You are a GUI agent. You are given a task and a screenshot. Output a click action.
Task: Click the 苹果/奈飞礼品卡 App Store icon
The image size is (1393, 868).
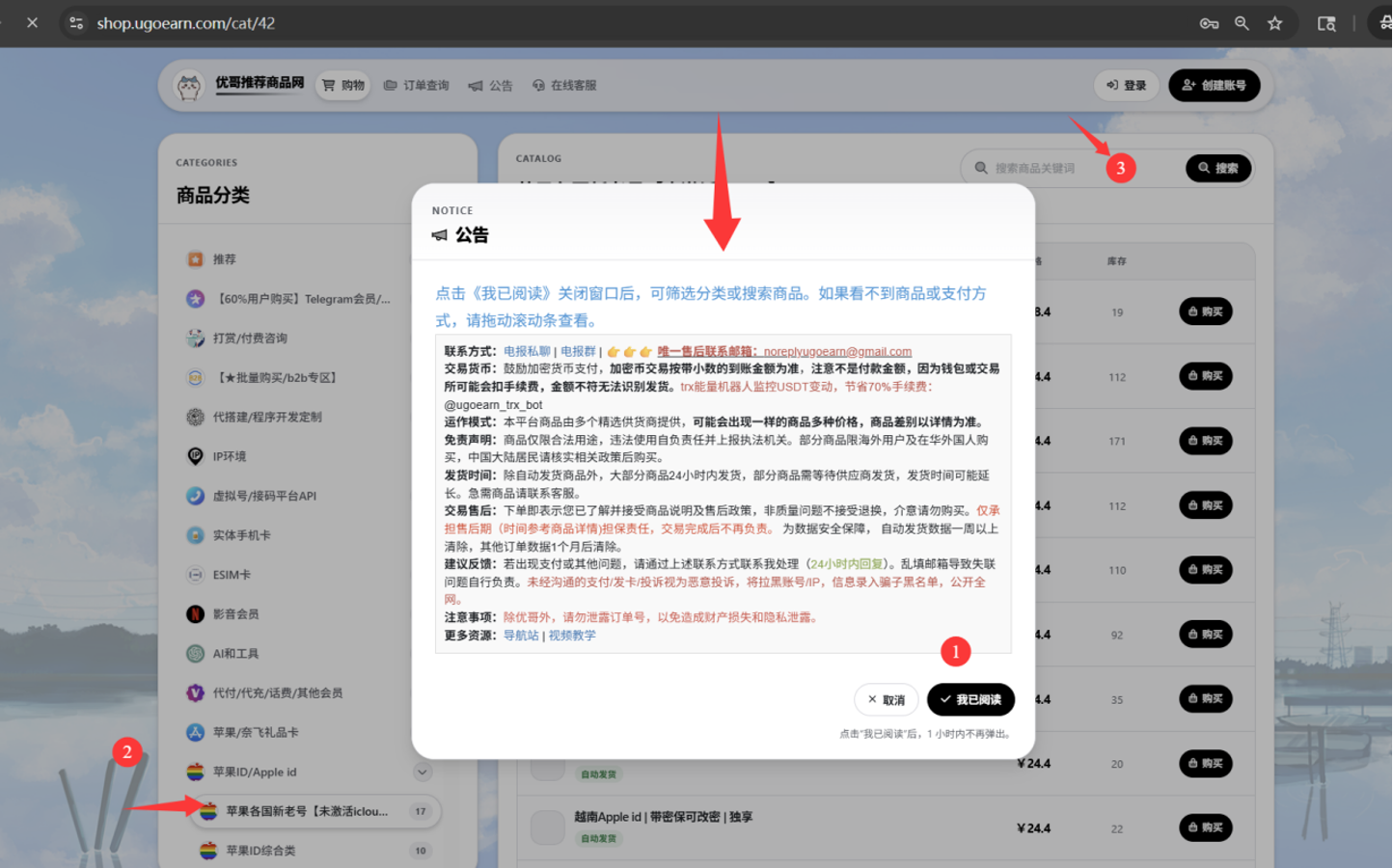click(x=195, y=732)
